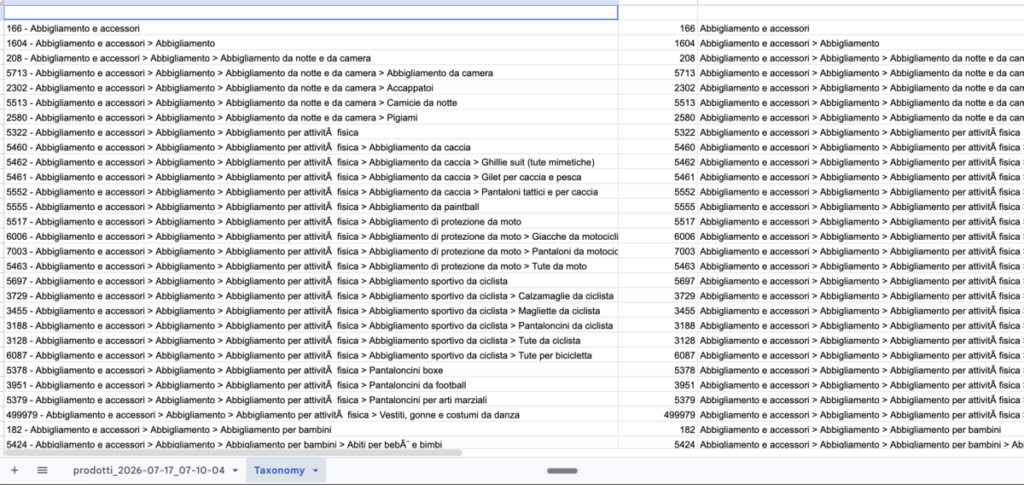Select right-column cell beside number 182
This screenshot has width=1024, height=485.
point(861,430)
